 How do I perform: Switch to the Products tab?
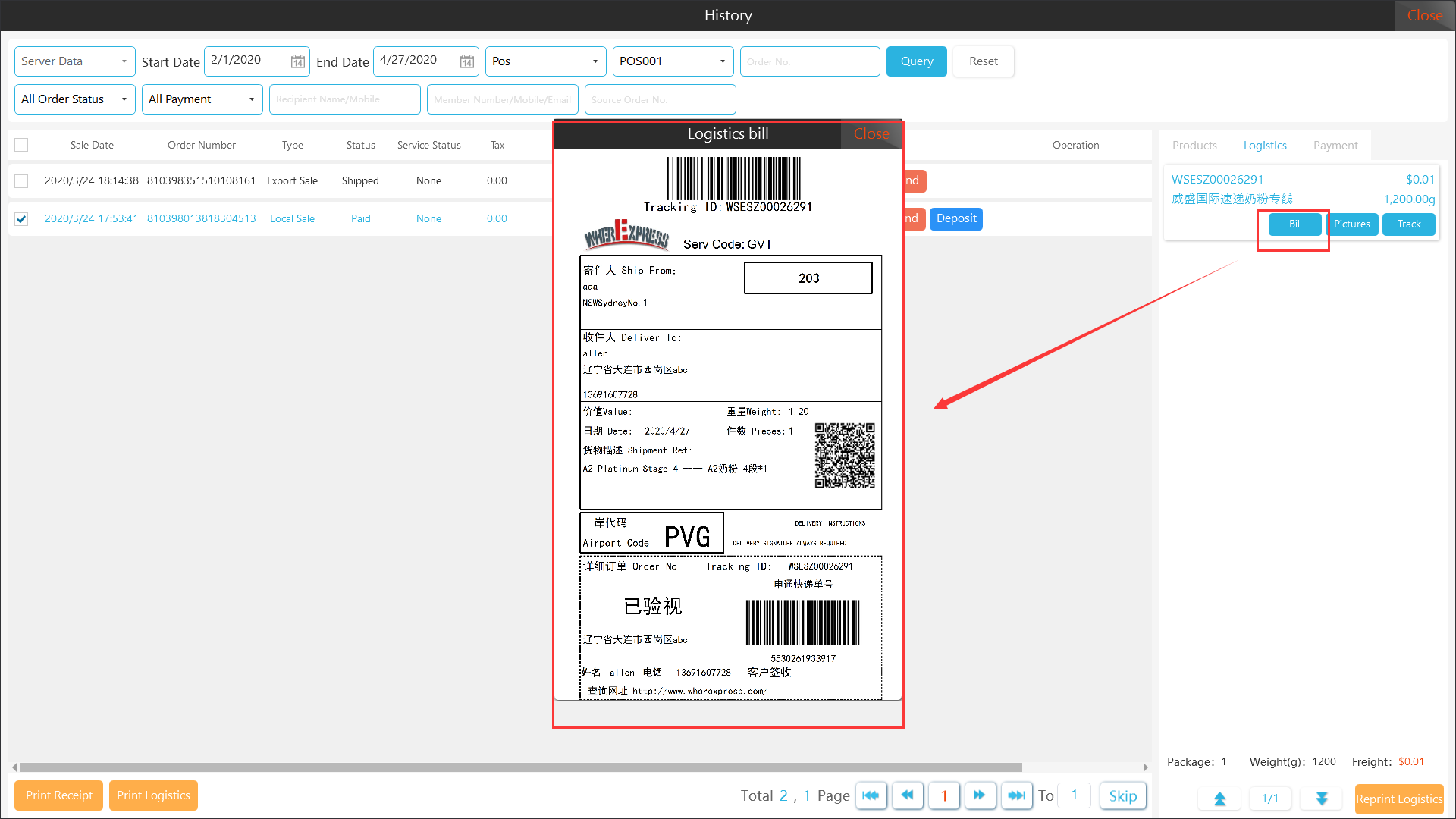point(1194,146)
